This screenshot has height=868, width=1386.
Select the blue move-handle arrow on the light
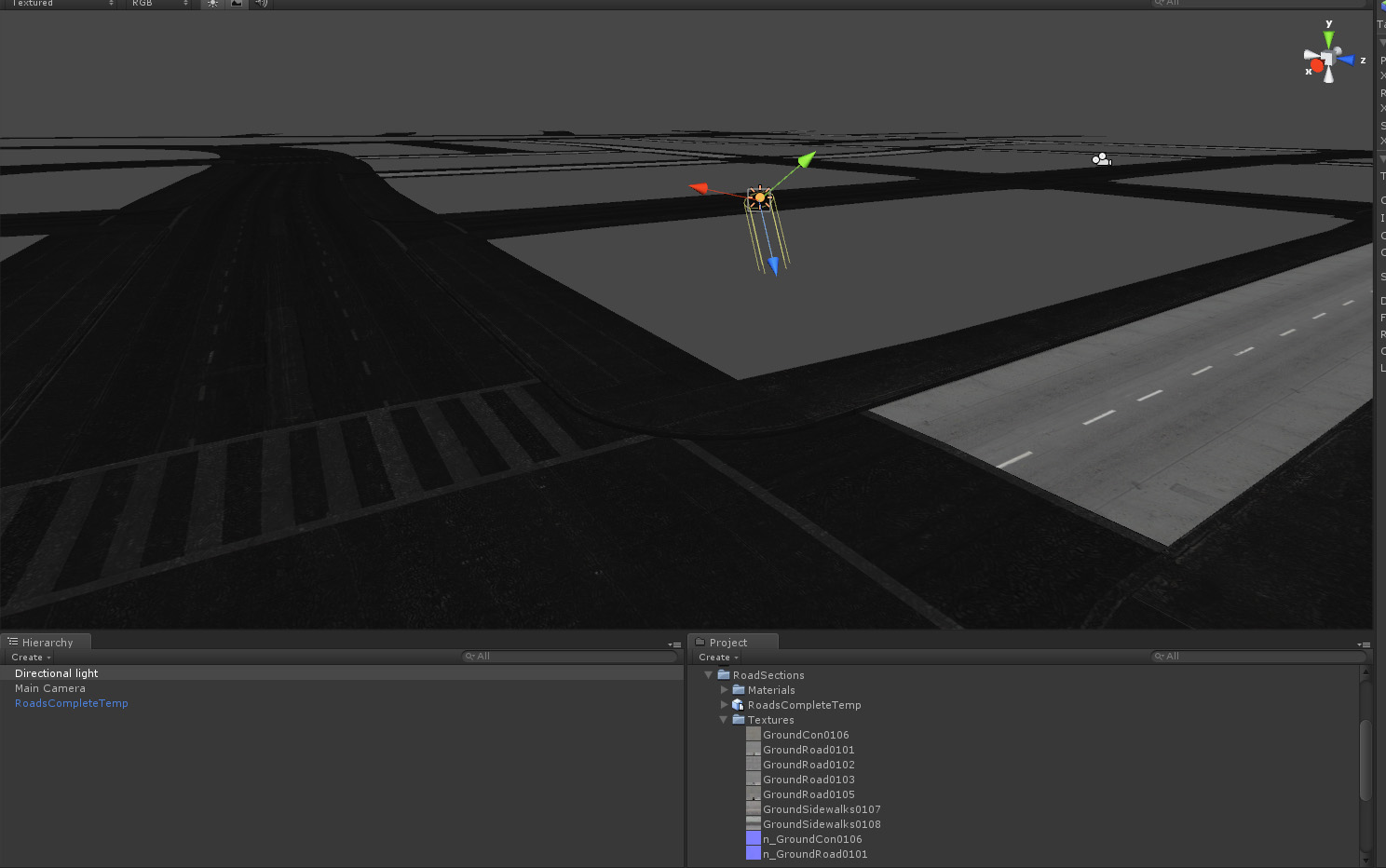pos(773,266)
